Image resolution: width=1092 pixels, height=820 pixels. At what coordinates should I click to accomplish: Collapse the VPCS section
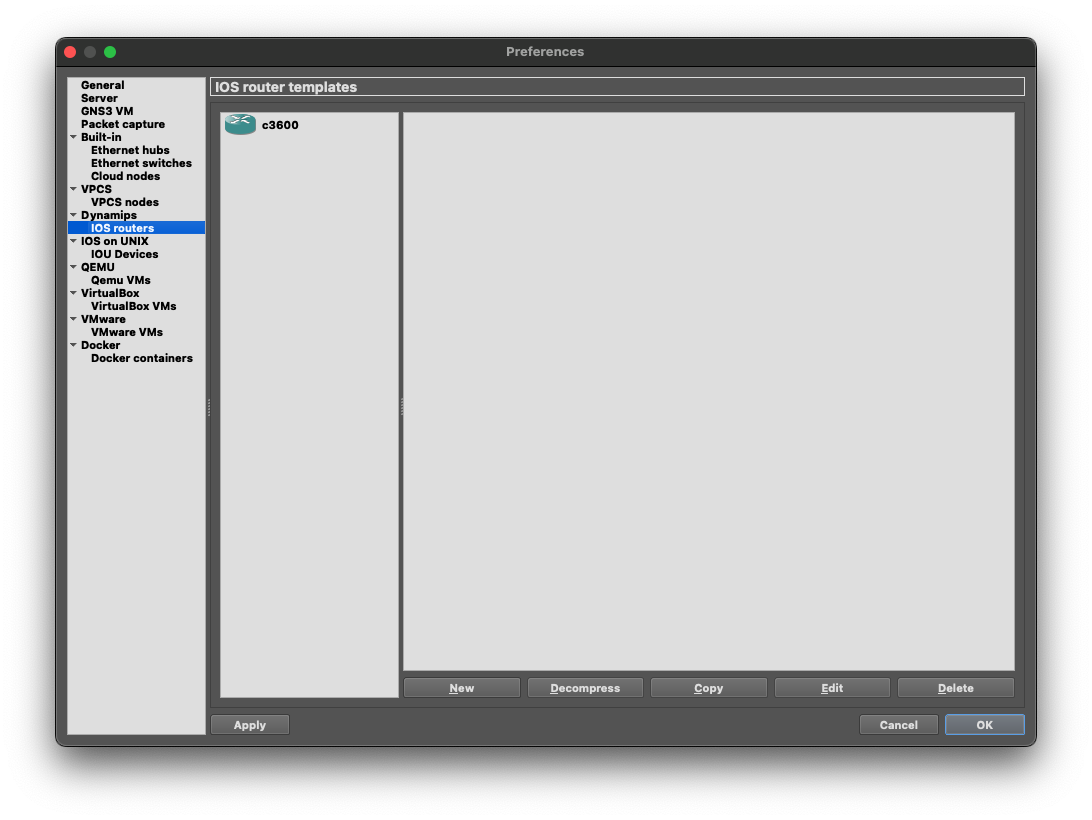(74, 189)
